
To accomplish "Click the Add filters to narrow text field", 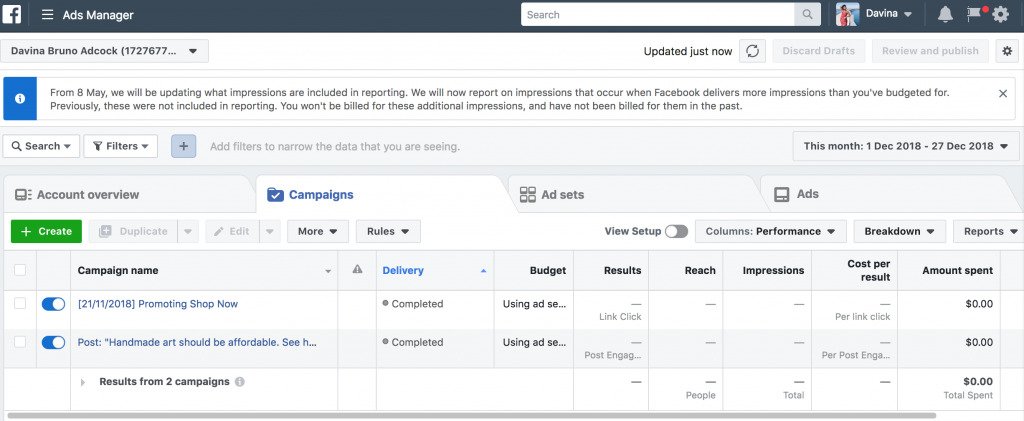I will click(335, 146).
